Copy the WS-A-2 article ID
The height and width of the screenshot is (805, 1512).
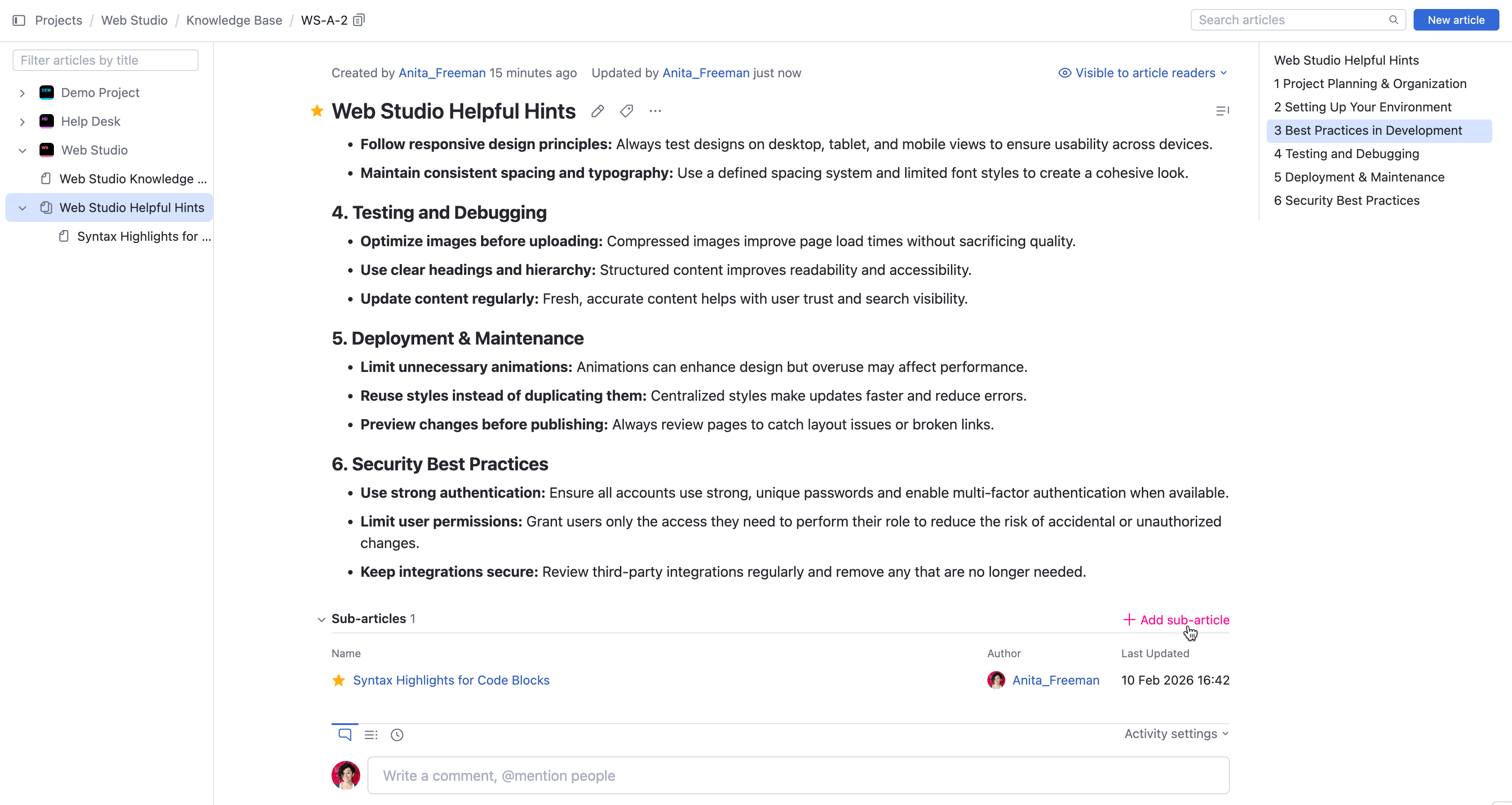(358, 21)
